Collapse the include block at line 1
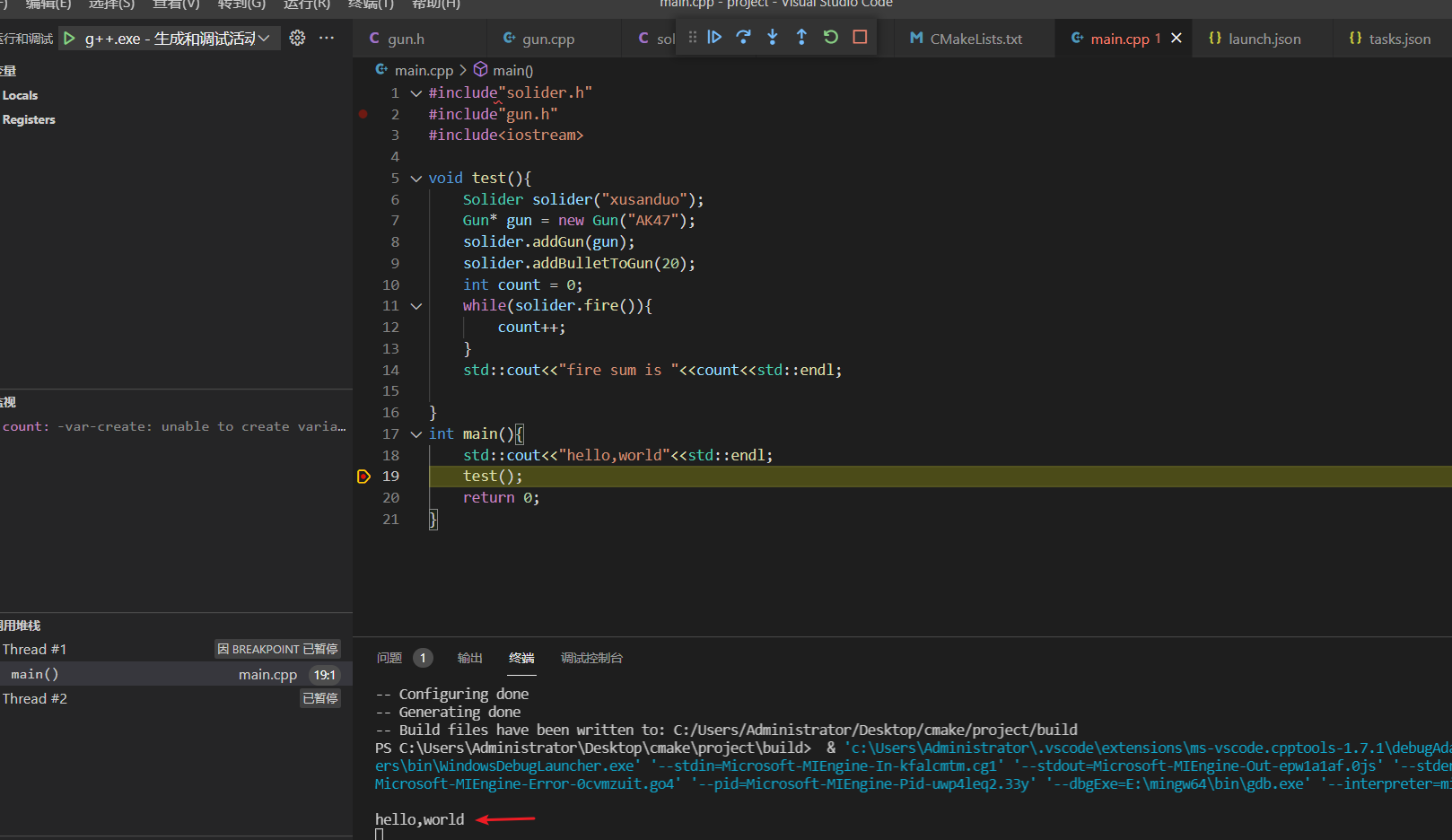1452x840 pixels. [x=416, y=92]
